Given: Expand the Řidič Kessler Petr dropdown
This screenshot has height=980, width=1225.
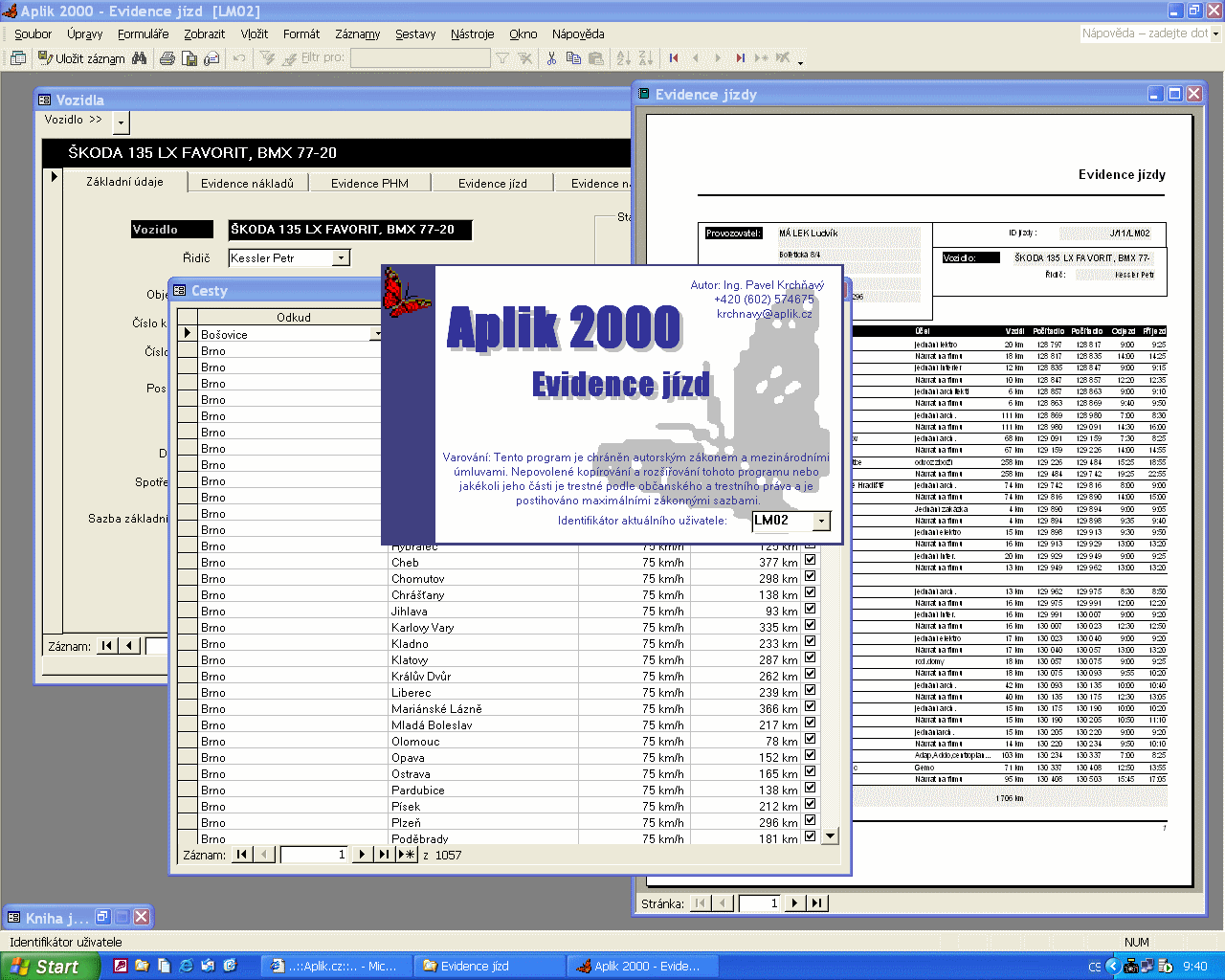Looking at the screenshot, I should pos(341,258).
